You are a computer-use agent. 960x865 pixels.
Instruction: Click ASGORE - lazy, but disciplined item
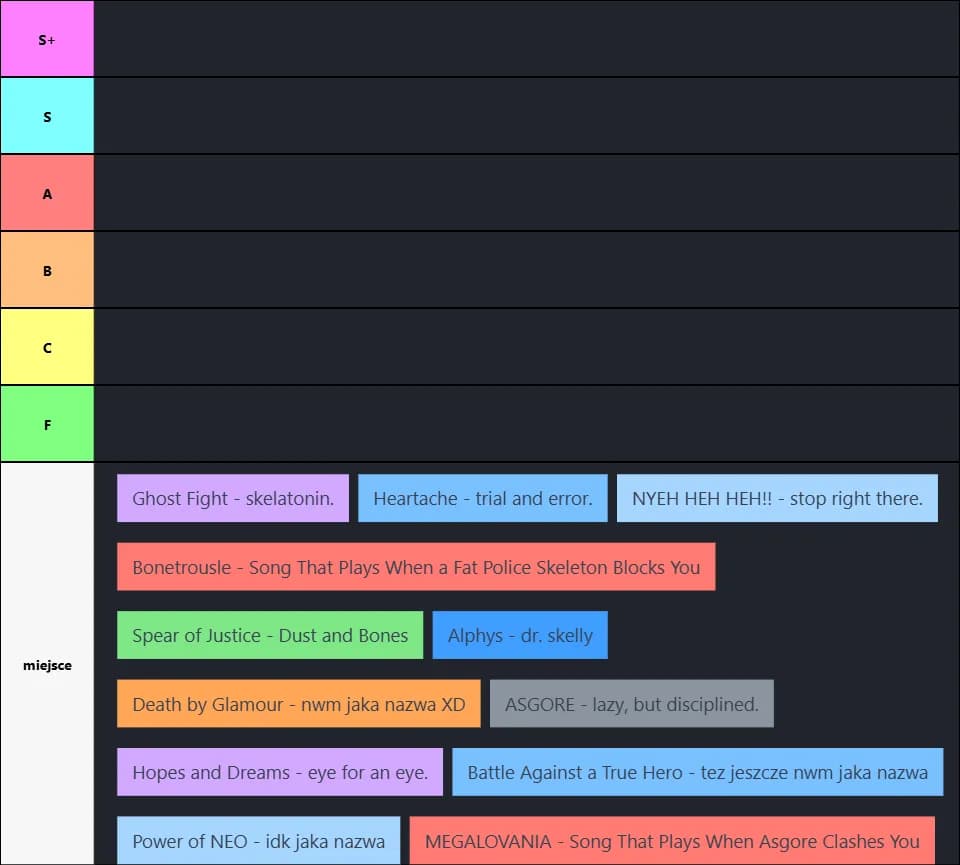click(632, 704)
